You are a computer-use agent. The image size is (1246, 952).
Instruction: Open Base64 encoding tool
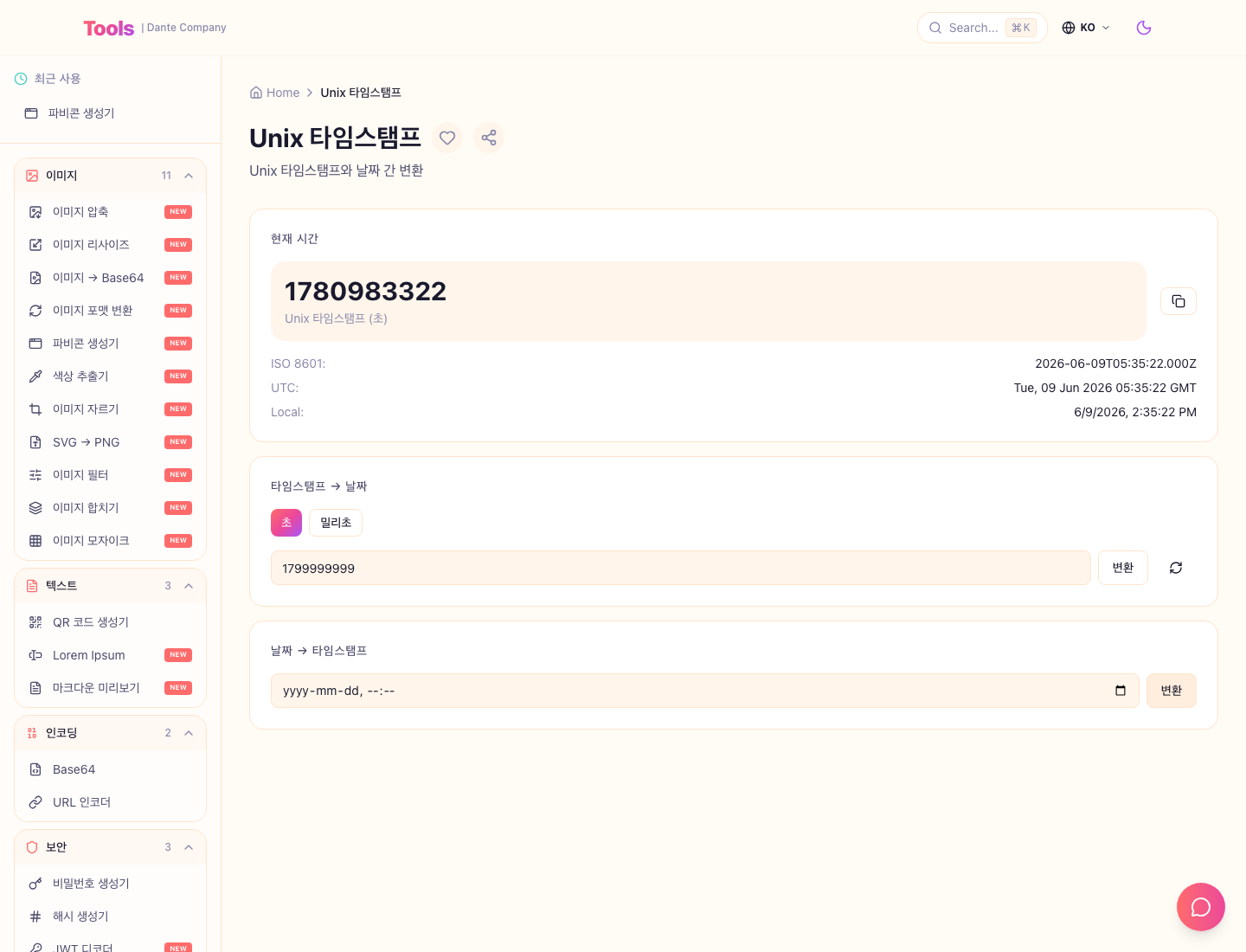tap(110, 769)
